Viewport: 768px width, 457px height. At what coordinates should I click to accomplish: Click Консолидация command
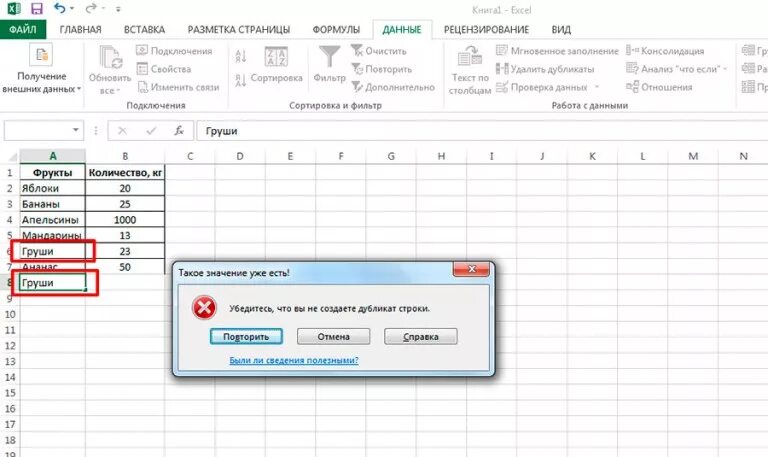(665, 51)
